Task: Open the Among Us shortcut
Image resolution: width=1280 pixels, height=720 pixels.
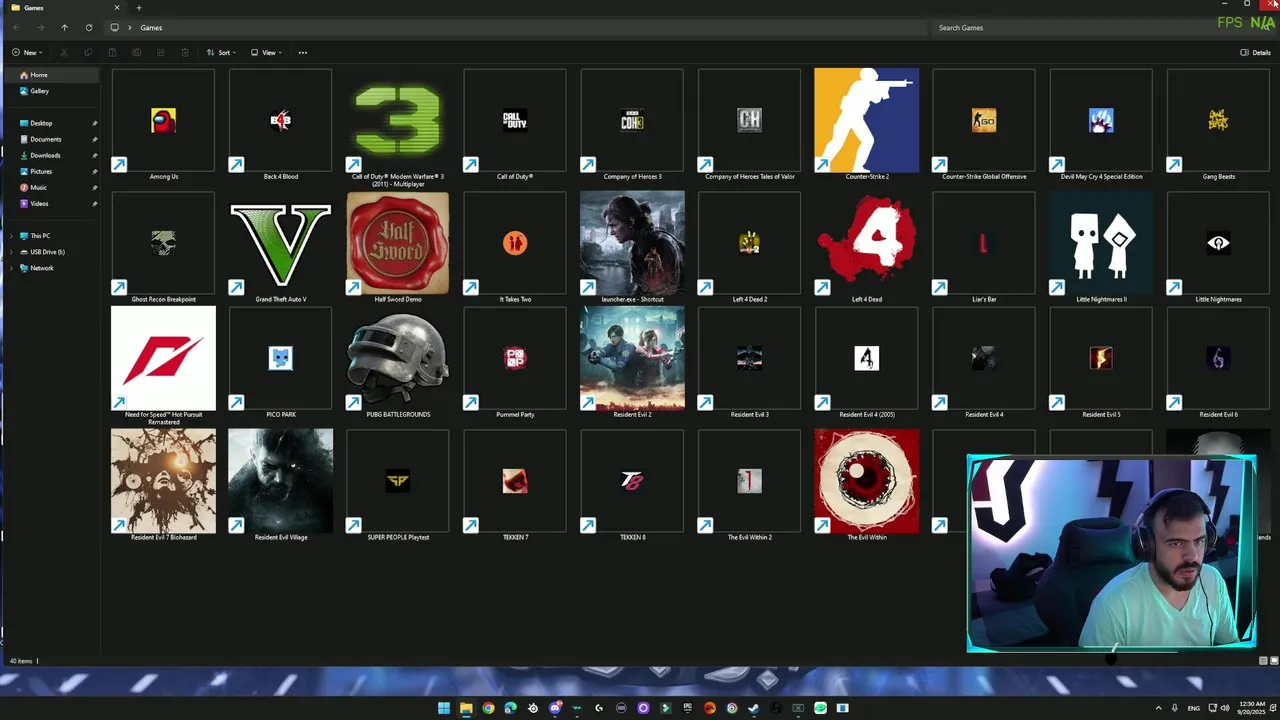Action: [163, 125]
